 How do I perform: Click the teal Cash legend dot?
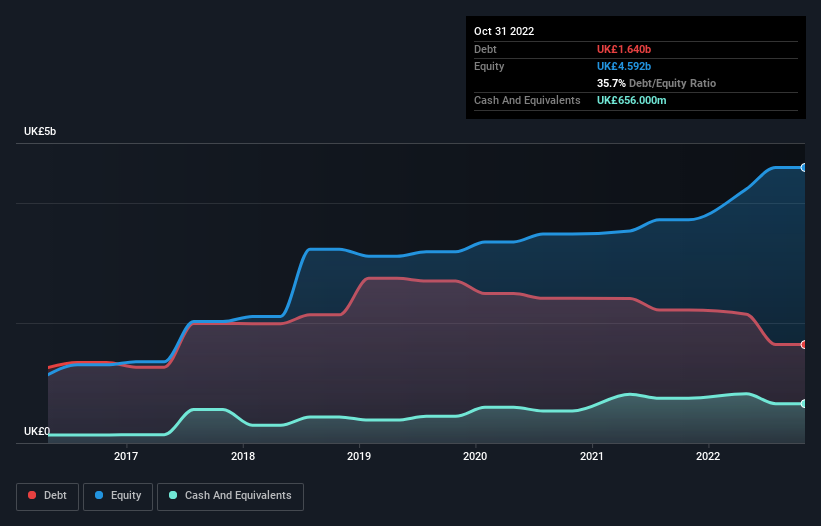coord(173,495)
